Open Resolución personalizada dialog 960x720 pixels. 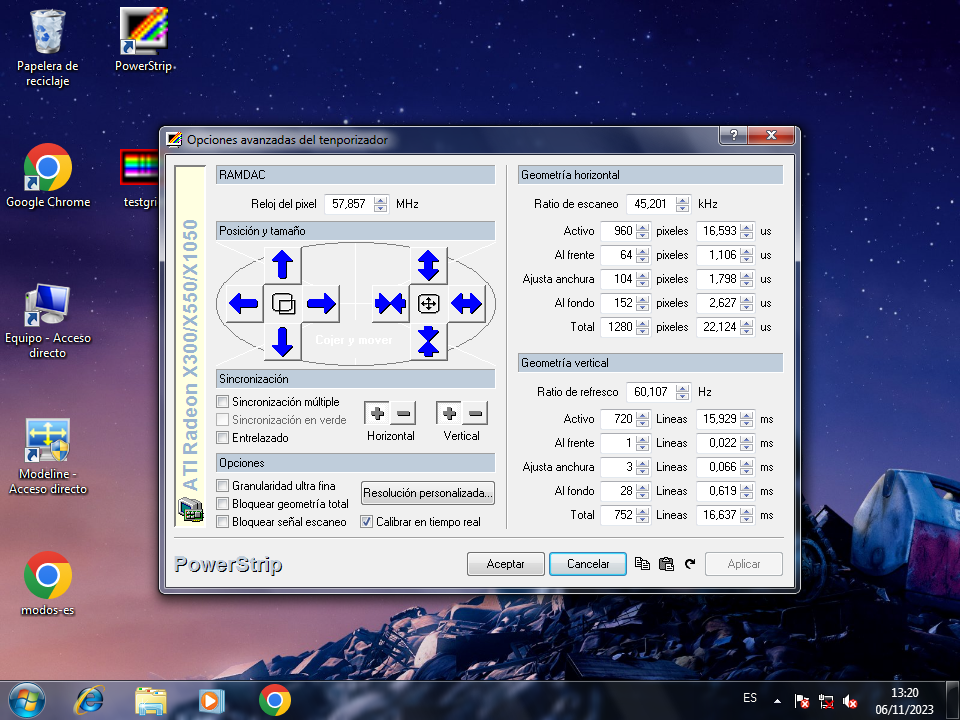pos(428,493)
